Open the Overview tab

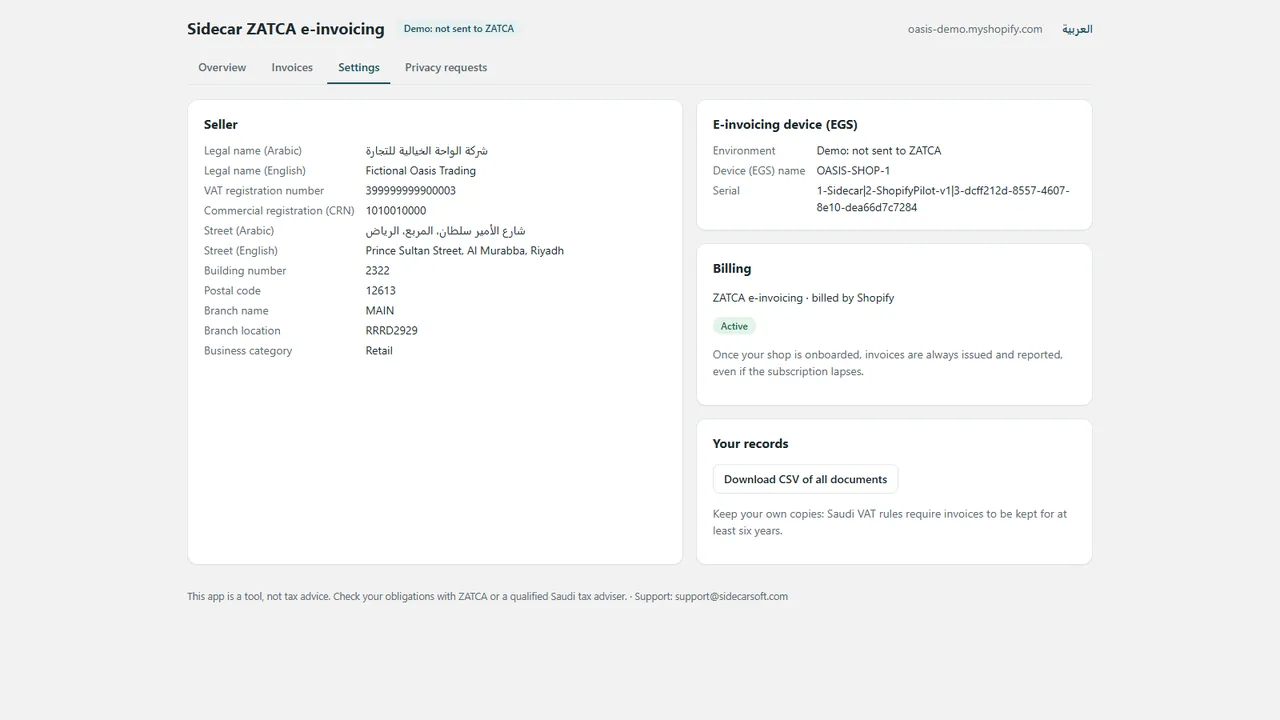pos(222,67)
